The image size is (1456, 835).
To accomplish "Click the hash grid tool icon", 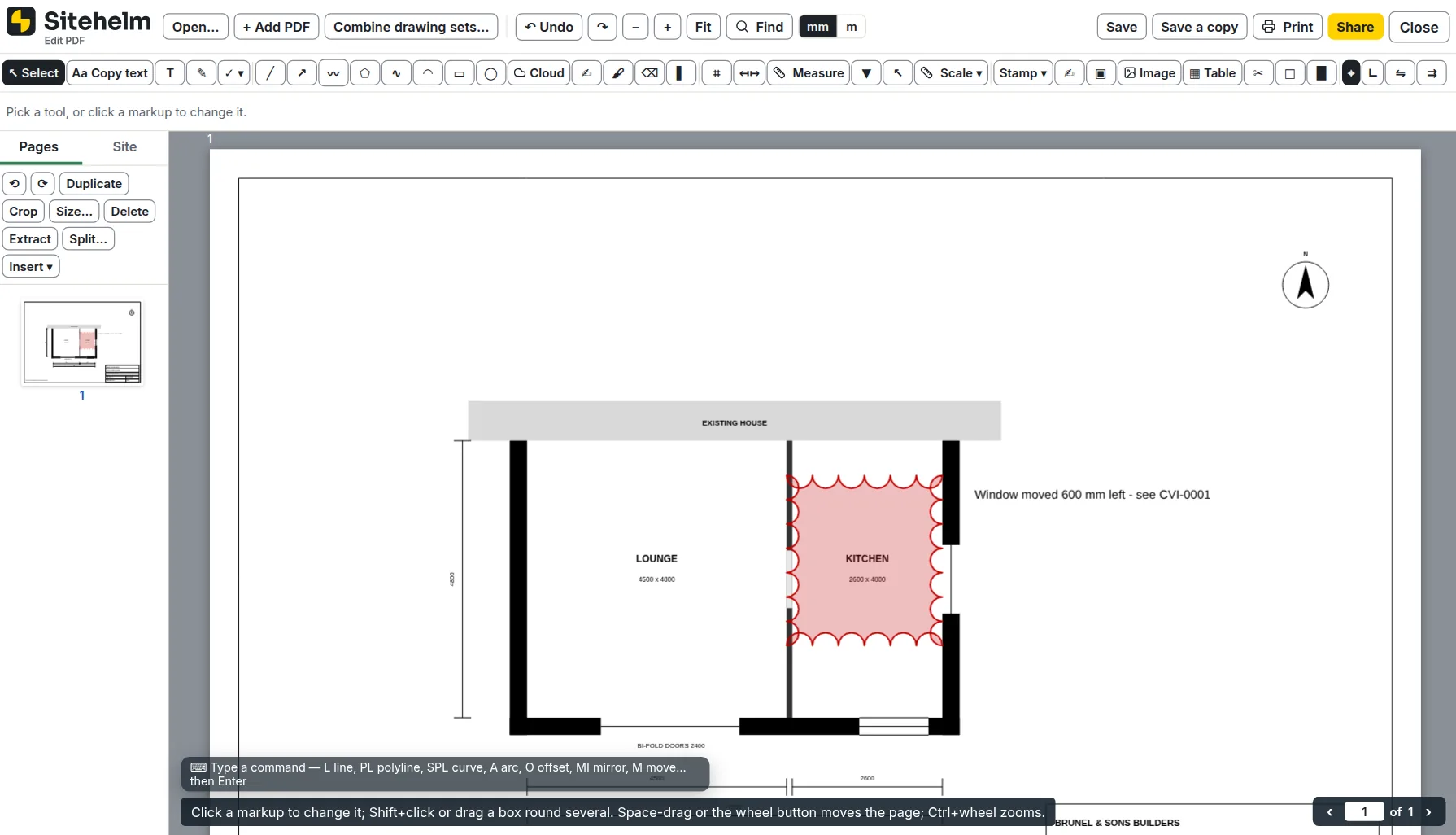I will tap(717, 73).
